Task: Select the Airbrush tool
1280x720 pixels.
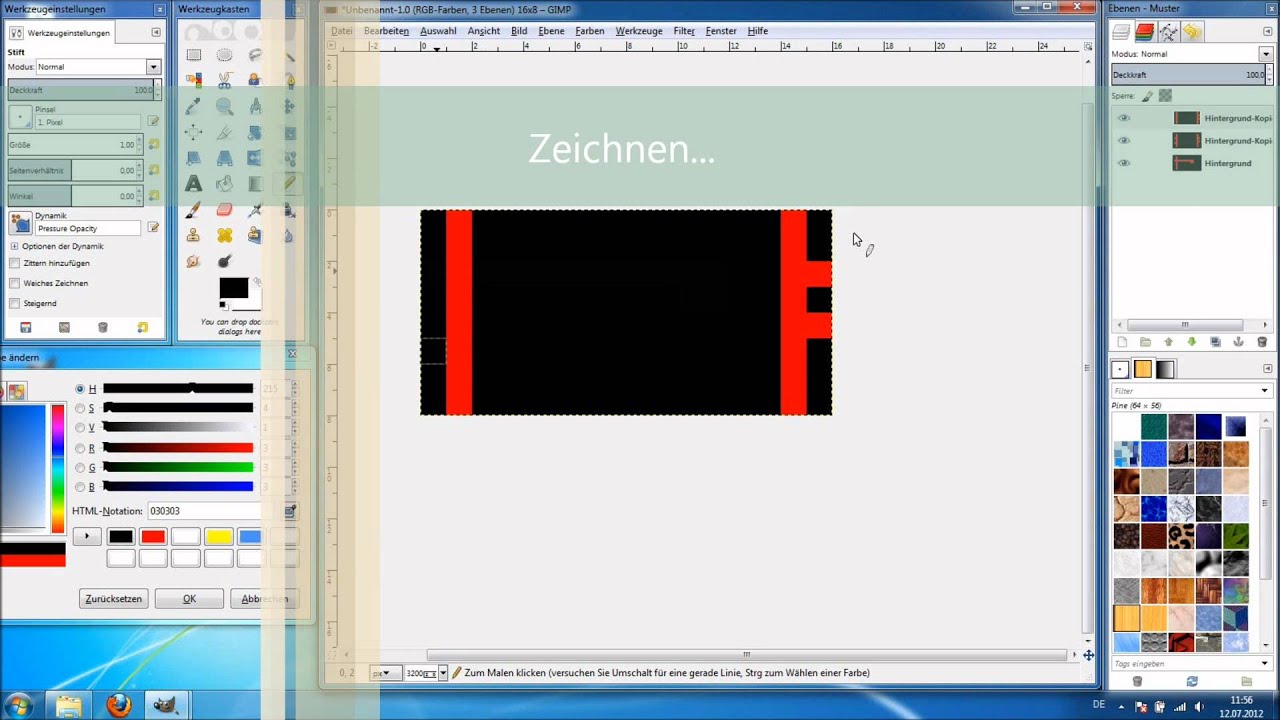Action: tap(255, 210)
